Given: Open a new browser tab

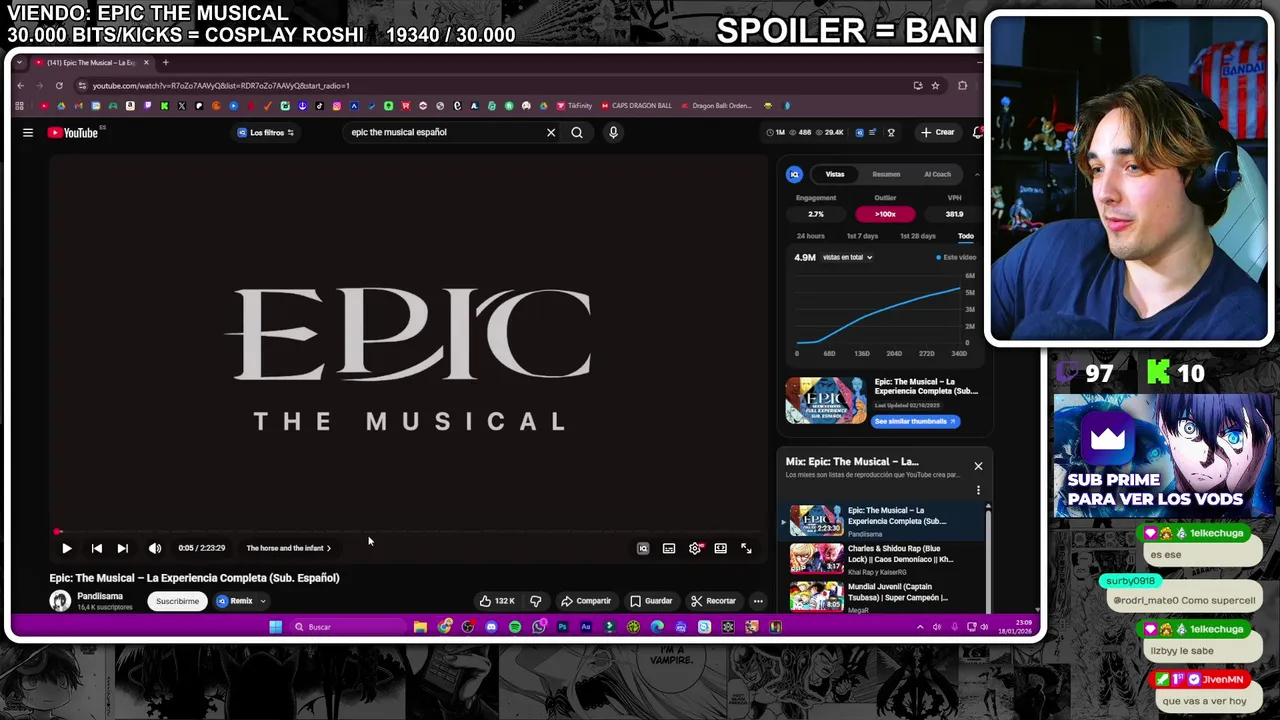Looking at the screenshot, I should (166, 63).
